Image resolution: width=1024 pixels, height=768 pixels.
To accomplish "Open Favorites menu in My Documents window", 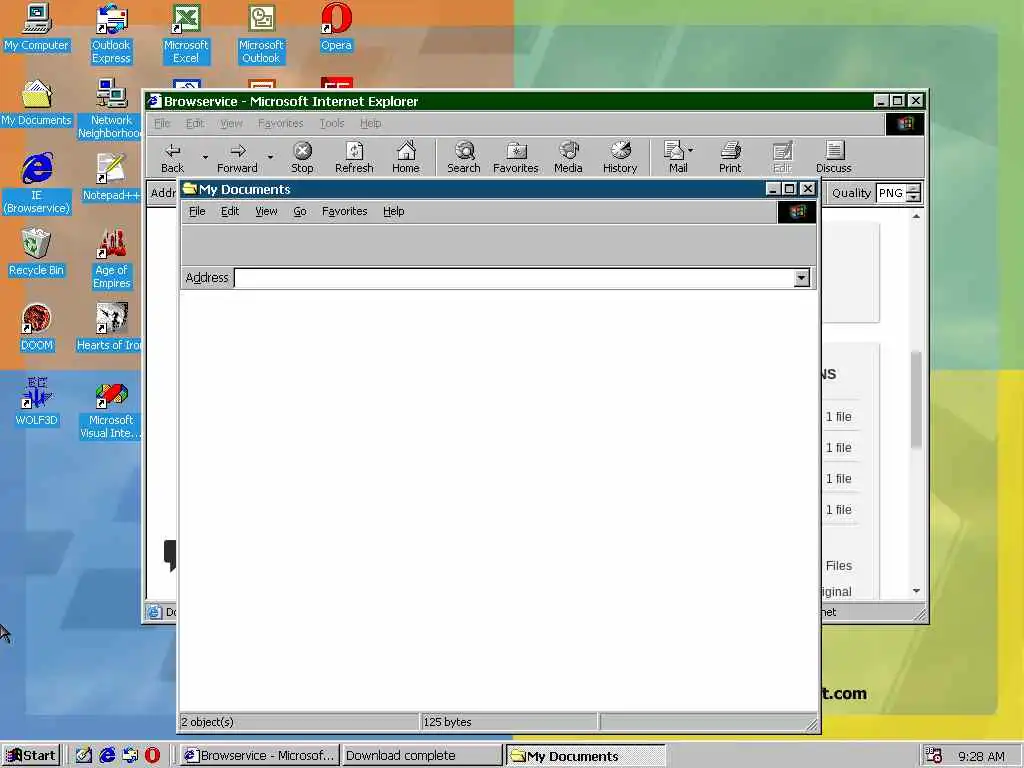I will click(344, 212).
